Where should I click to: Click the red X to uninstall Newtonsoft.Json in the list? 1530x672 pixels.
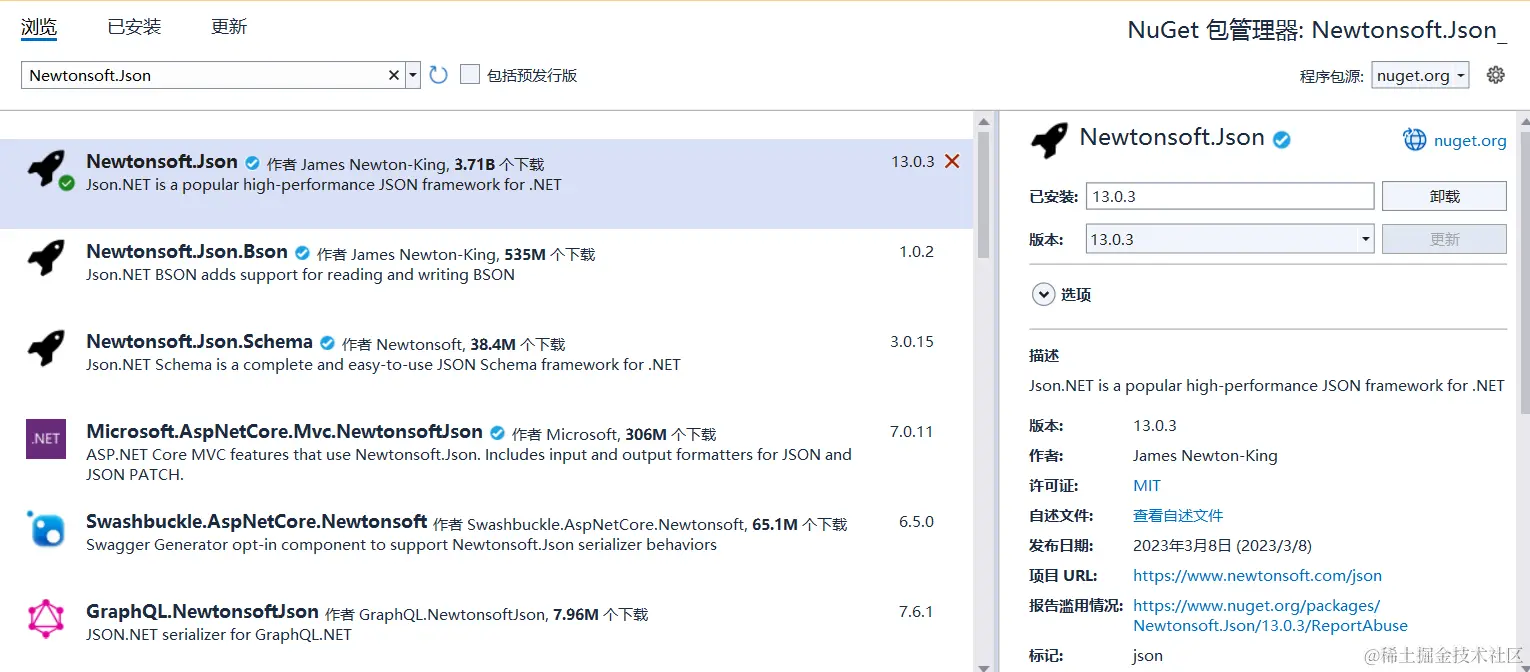coord(952,161)
